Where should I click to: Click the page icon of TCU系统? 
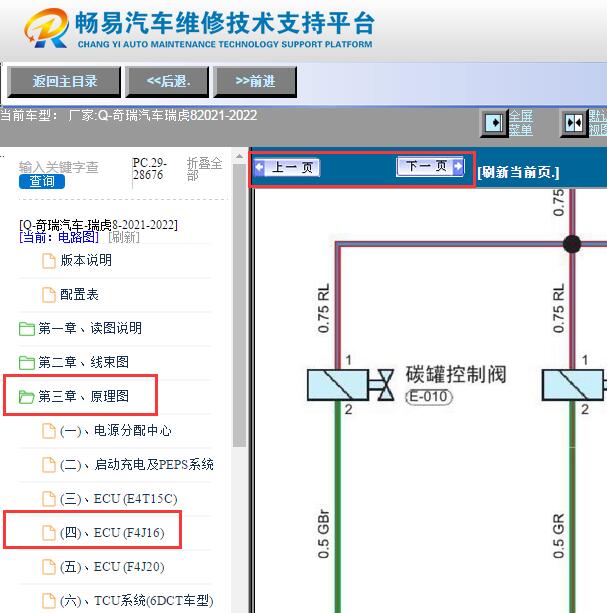[x=48, y=601]
